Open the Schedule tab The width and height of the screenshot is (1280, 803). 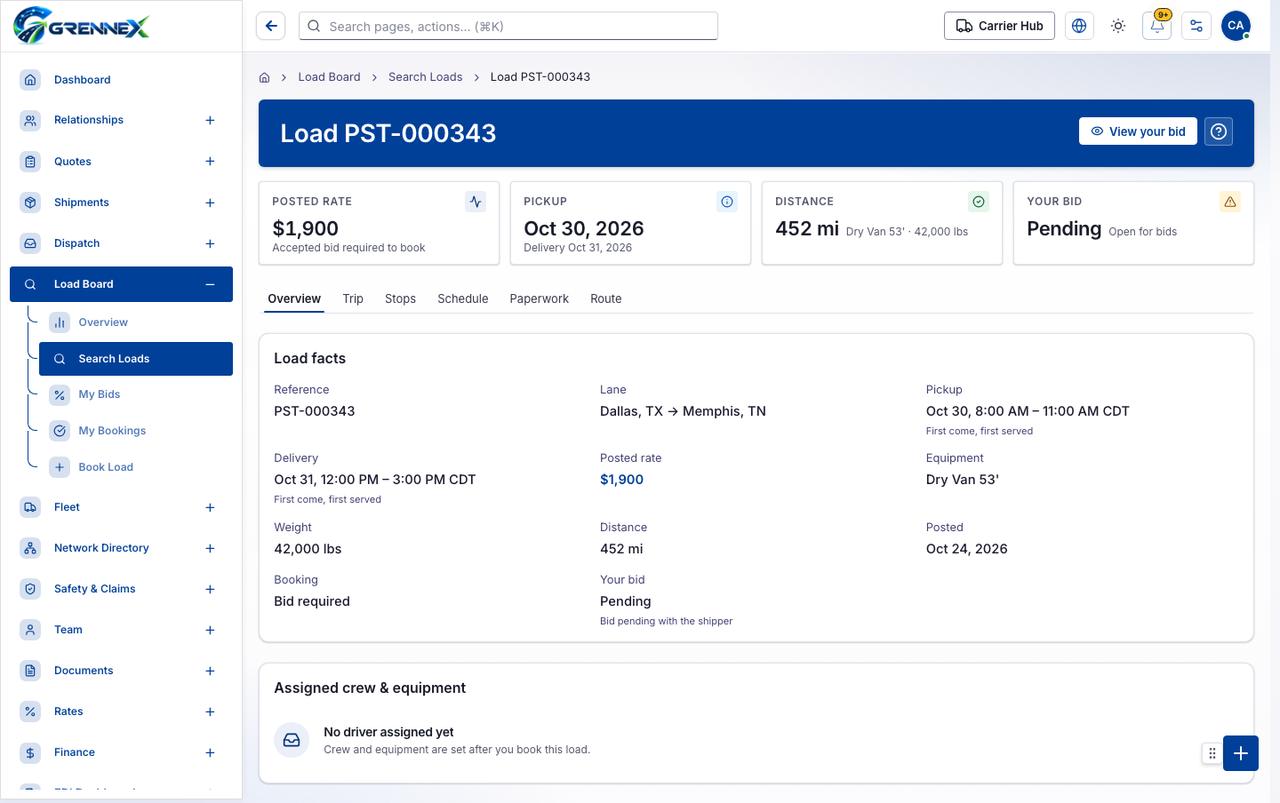(x=463, y=299)
